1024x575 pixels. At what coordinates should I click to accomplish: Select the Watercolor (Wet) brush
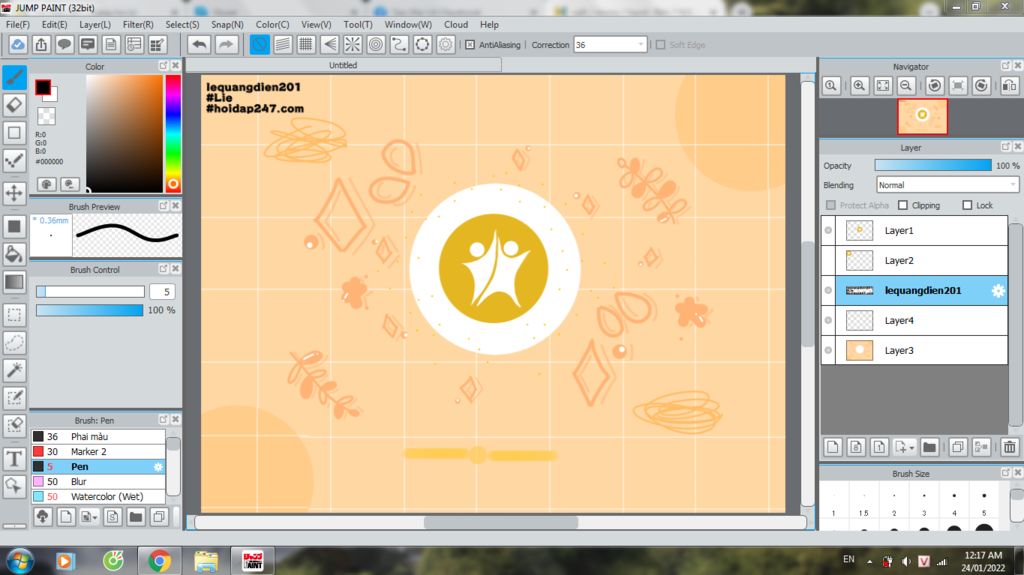[x=98, y=497]
